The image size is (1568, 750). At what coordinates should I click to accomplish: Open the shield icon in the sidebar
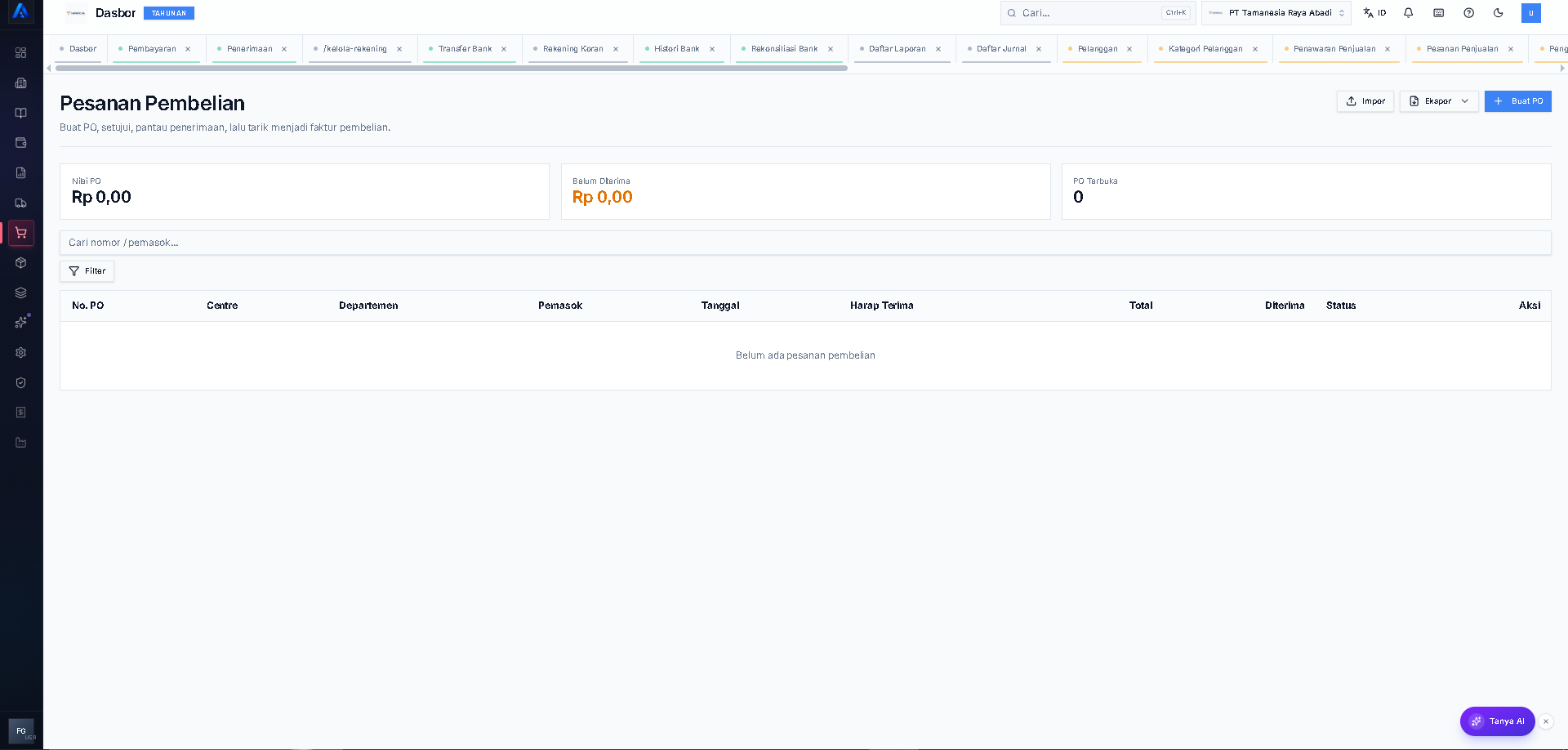tap(21, 382)
